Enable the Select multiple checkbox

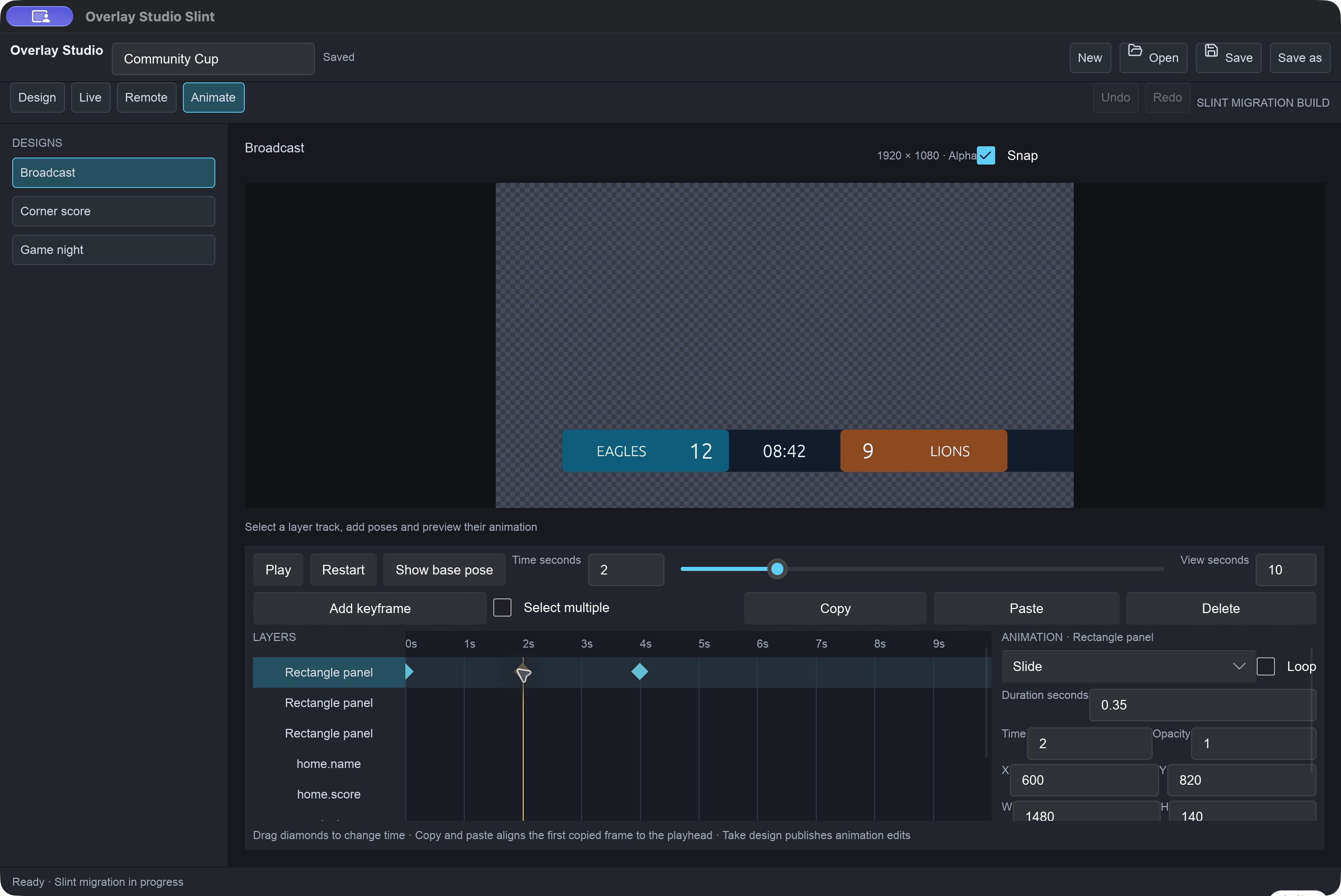(502, 607)
